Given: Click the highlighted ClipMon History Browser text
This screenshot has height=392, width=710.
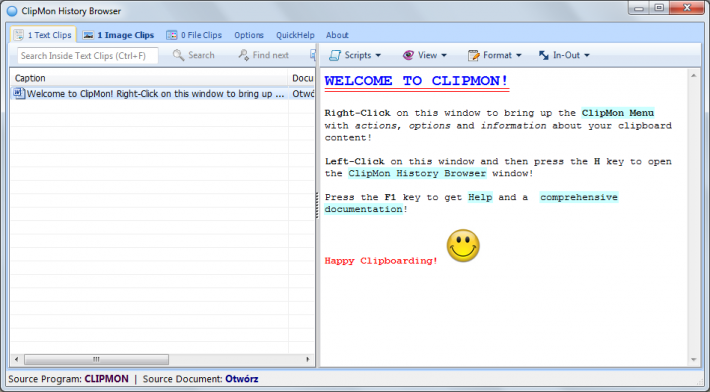Looking at the screenshot, I should point(417,173).
